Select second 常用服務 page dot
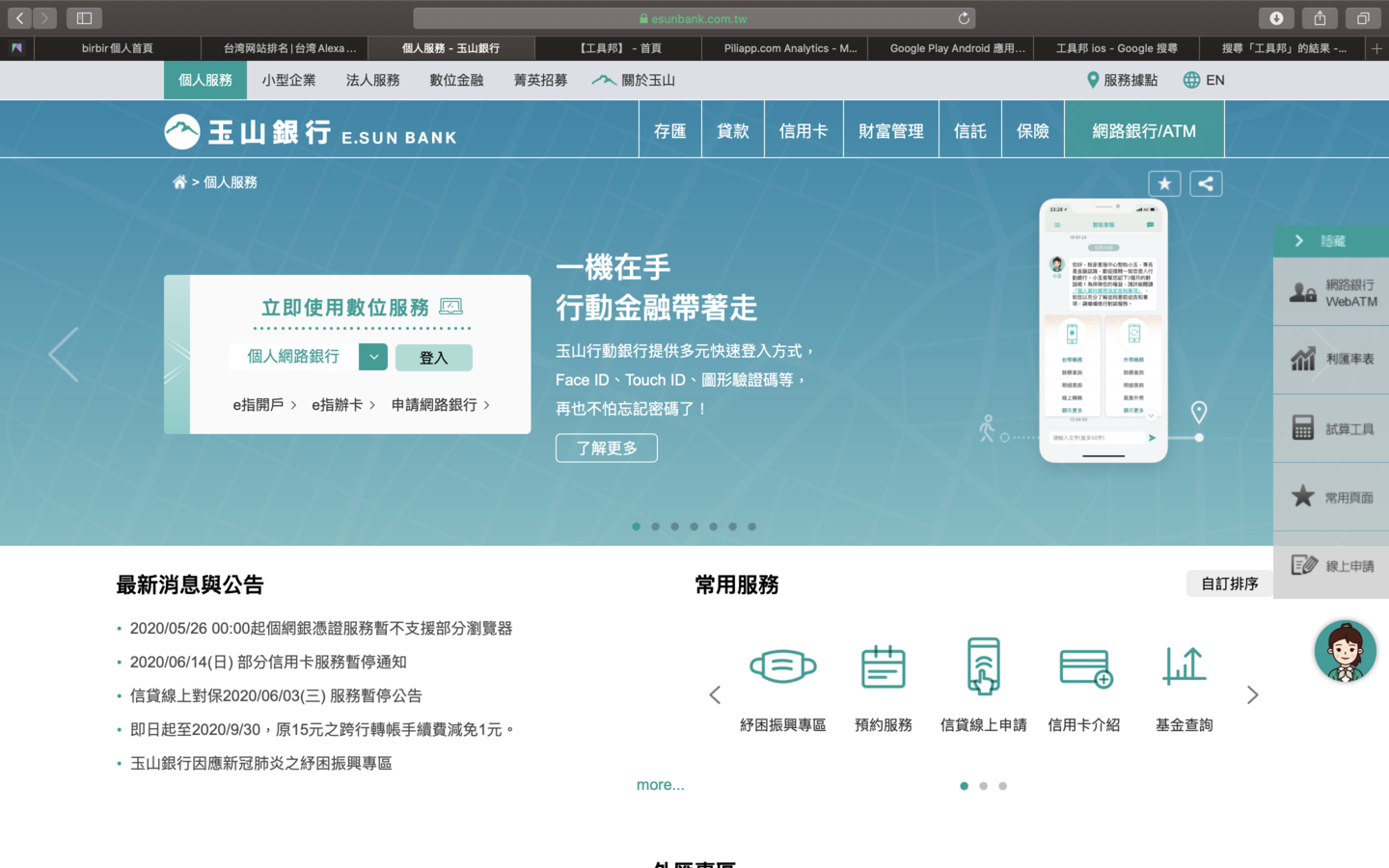Screen dimensions: 1389x868 point(983,786)
